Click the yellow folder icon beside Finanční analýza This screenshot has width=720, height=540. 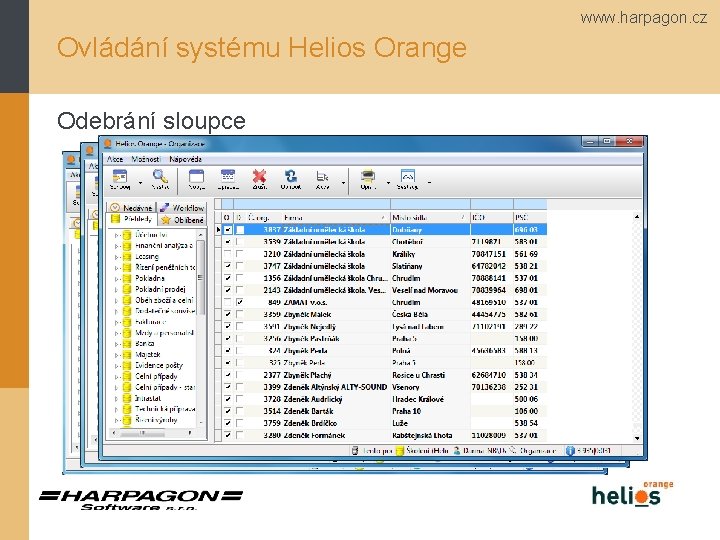(127, 246)
